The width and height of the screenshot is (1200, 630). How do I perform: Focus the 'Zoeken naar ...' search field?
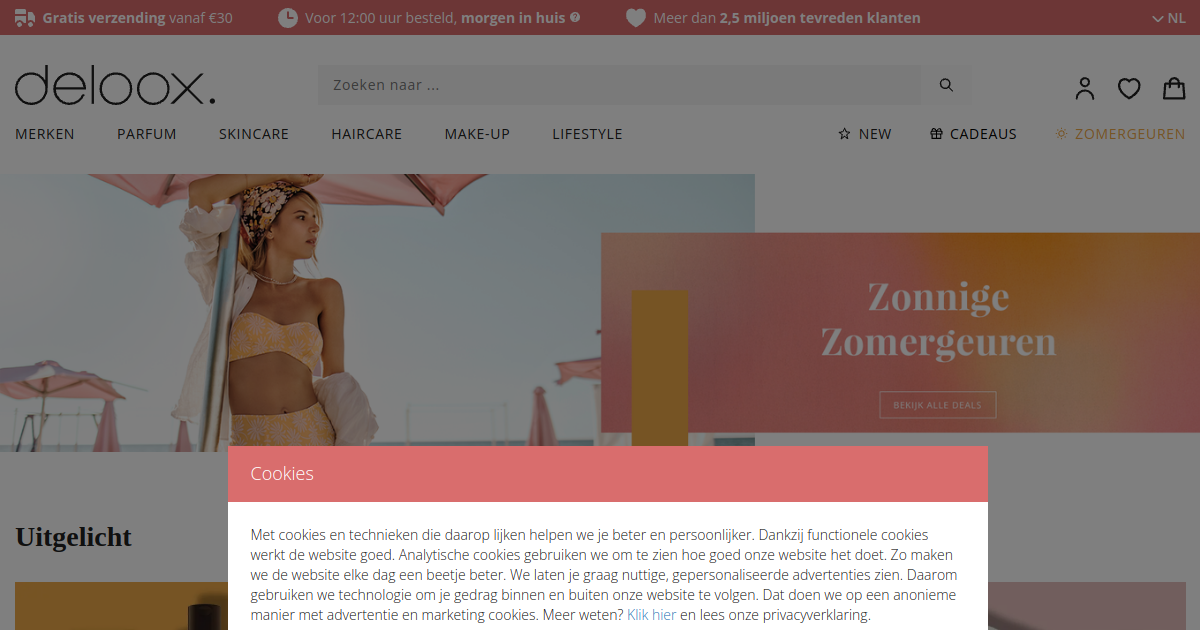pos(620,85)
